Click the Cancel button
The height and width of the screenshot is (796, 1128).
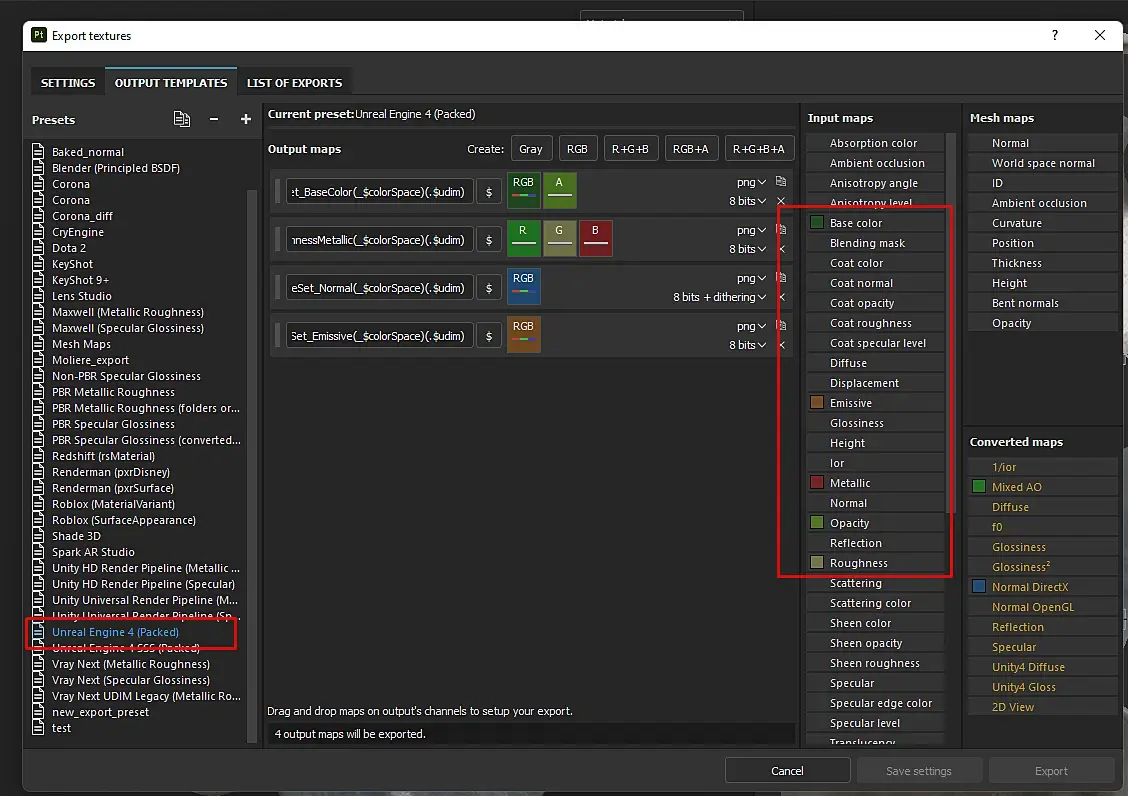[787, 771]
